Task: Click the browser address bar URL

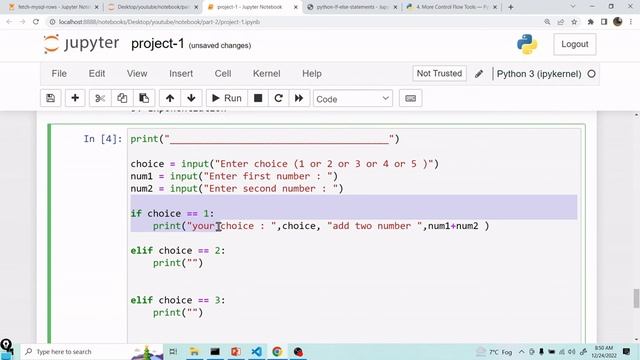Action: 159,22
